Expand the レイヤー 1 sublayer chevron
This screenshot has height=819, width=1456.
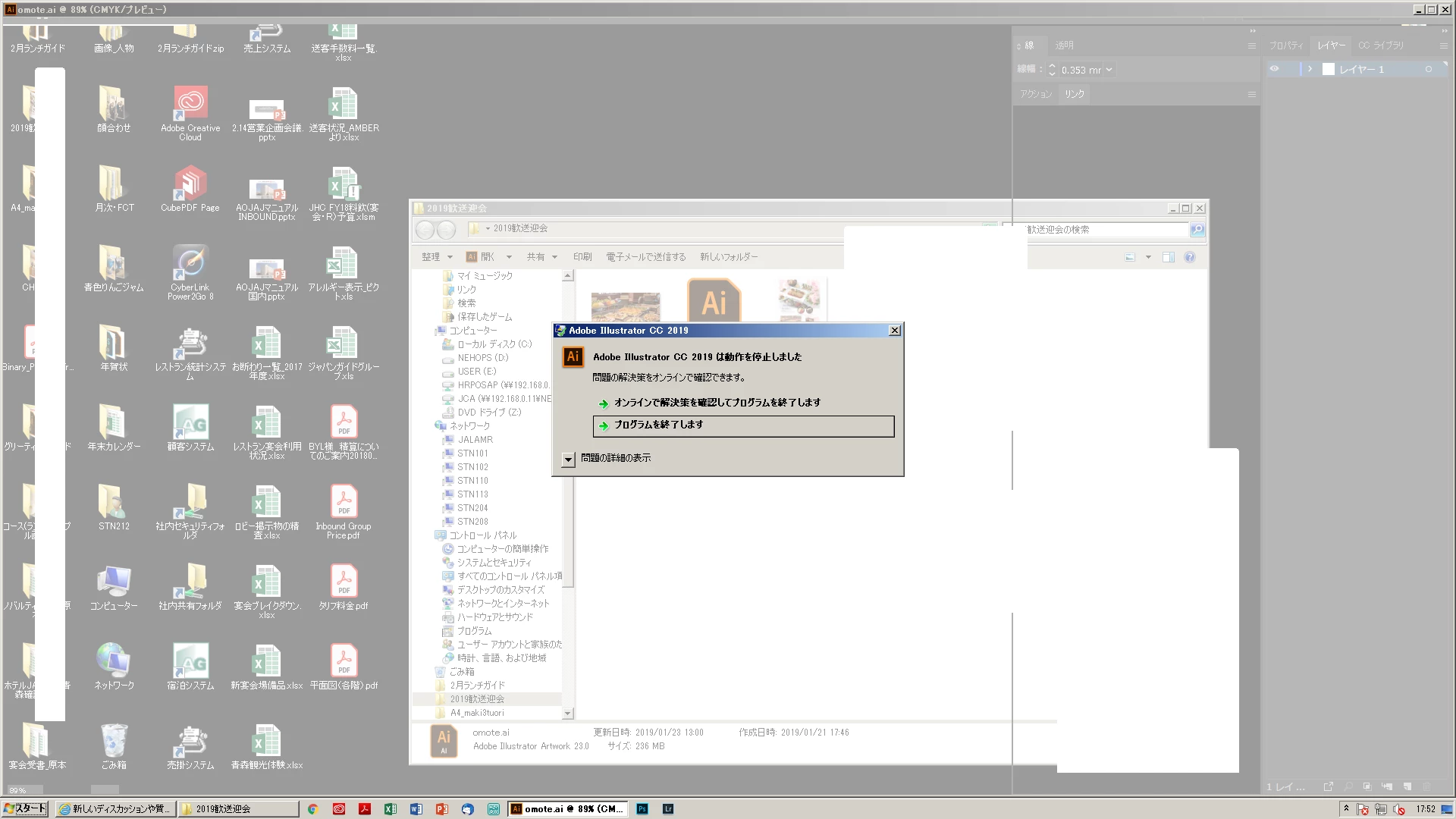(x=1310, y=69)
